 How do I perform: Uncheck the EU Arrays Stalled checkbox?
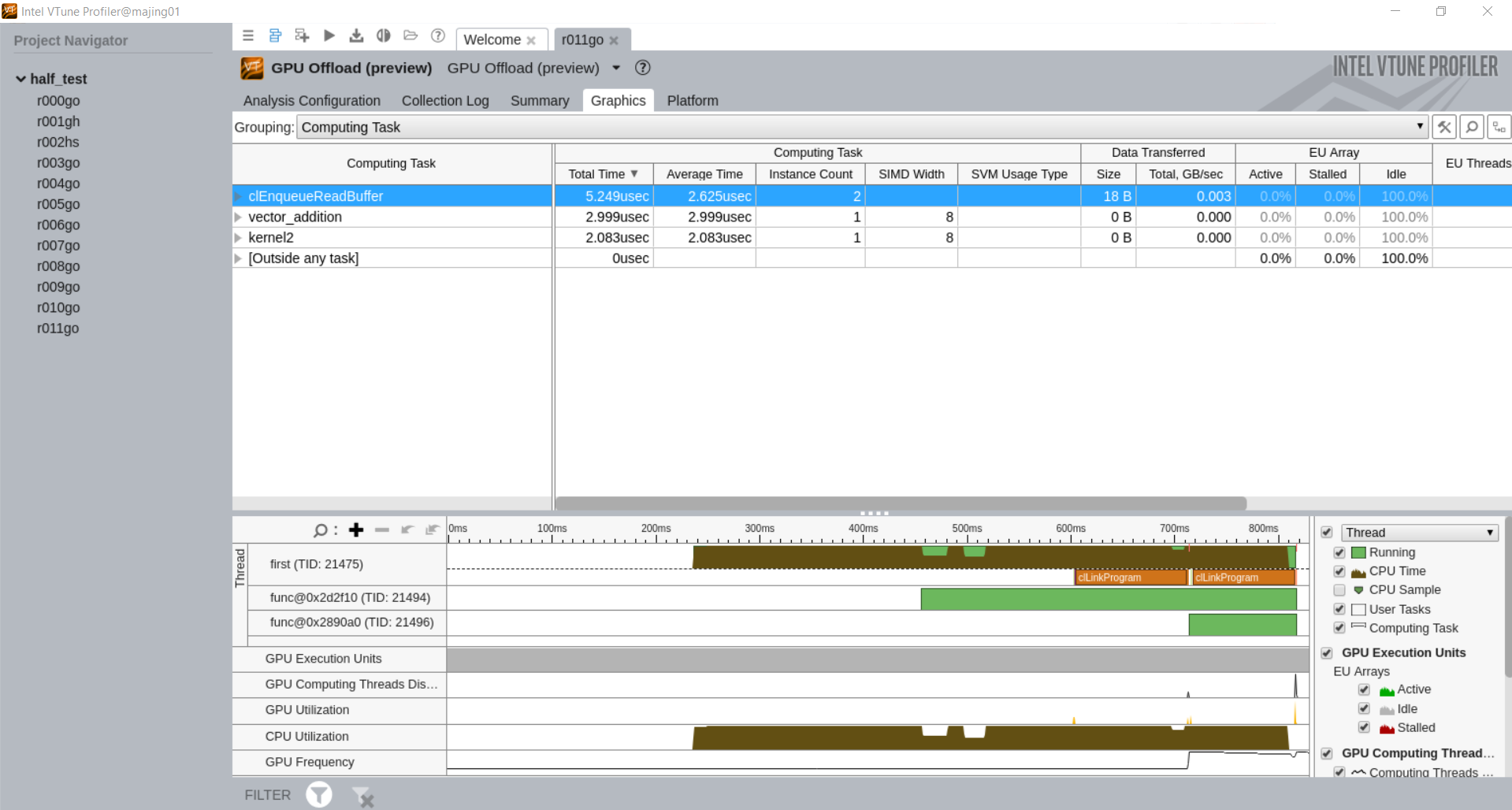pyautogui.click(x=1364, y=727)
